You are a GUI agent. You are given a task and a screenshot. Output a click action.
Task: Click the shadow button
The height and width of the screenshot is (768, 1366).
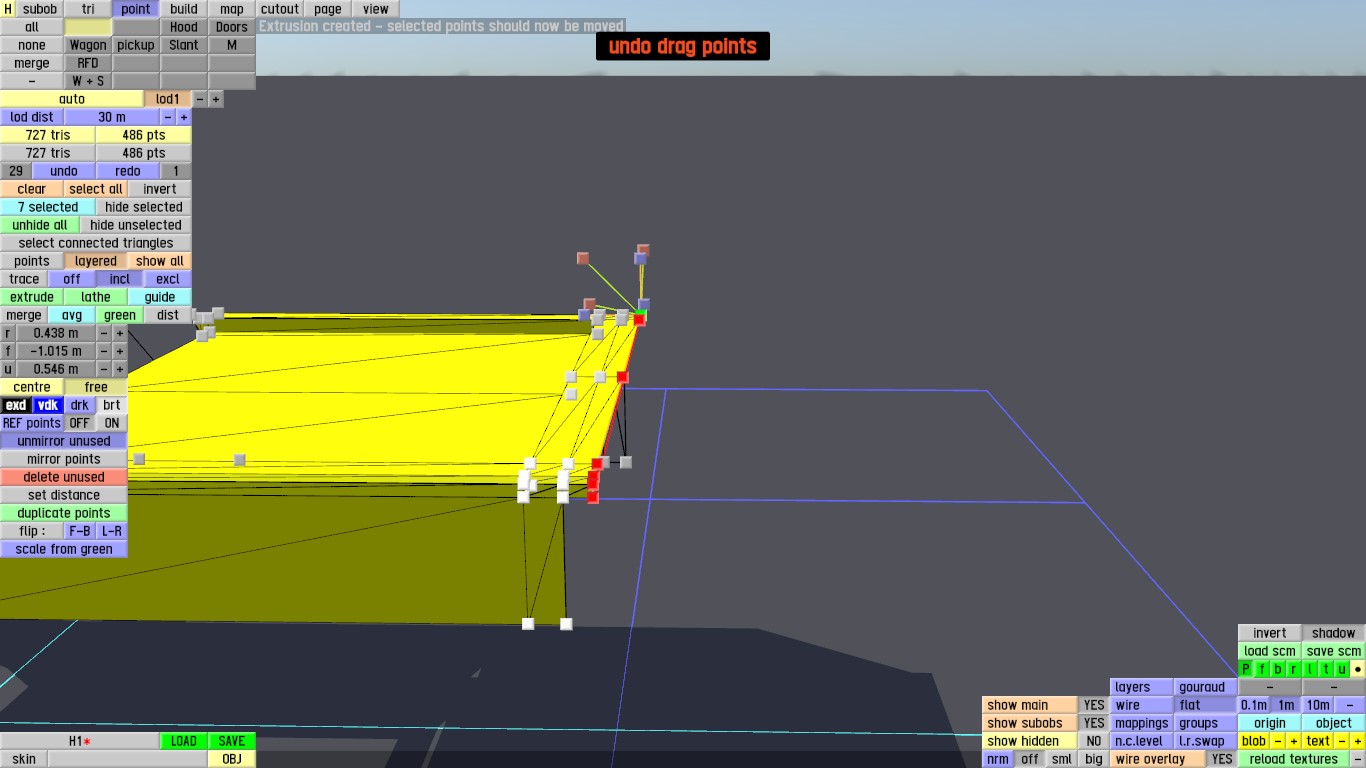click(x=1334, y=633)
